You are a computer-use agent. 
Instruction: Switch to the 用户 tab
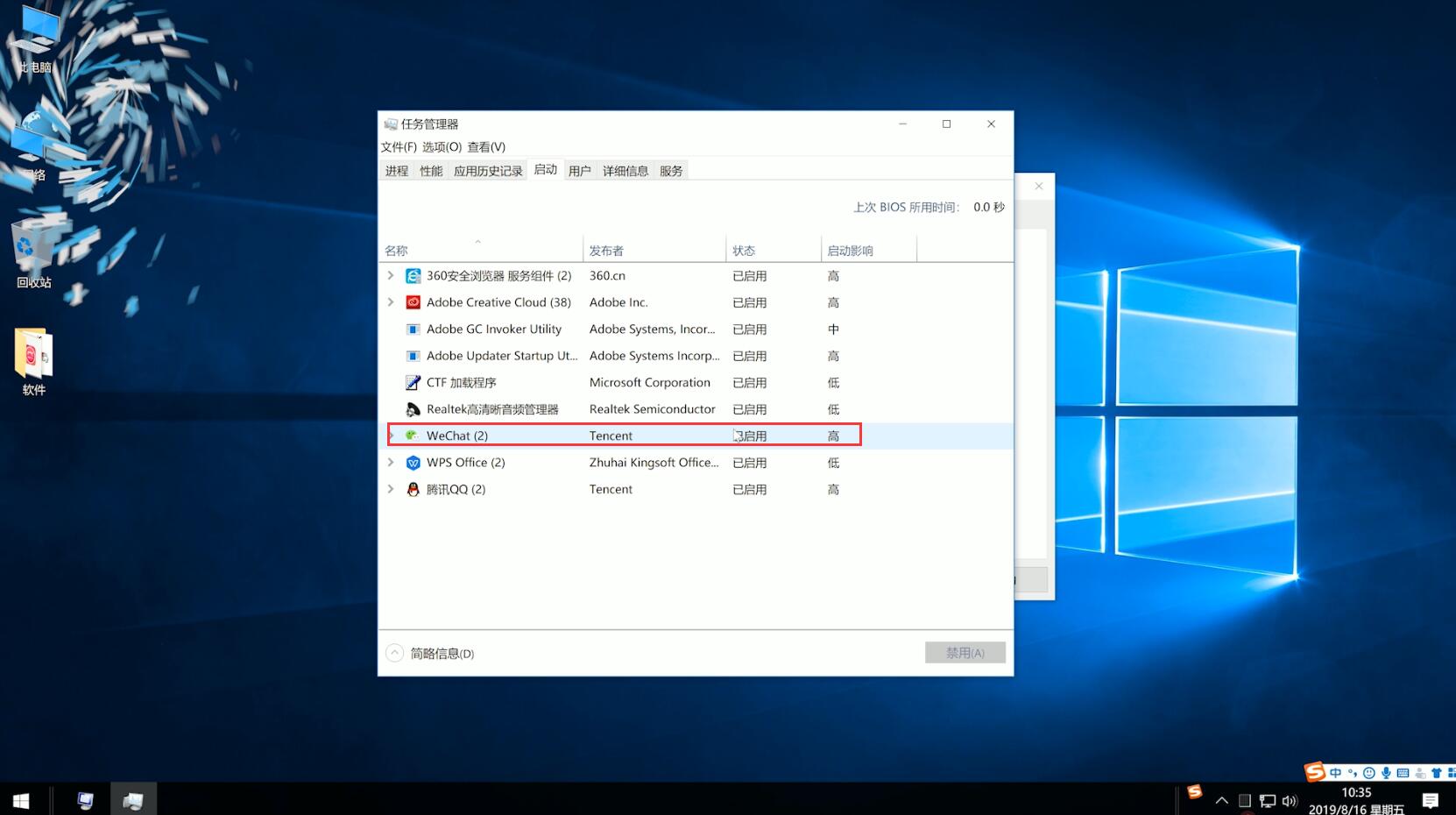tap(580, 171)
